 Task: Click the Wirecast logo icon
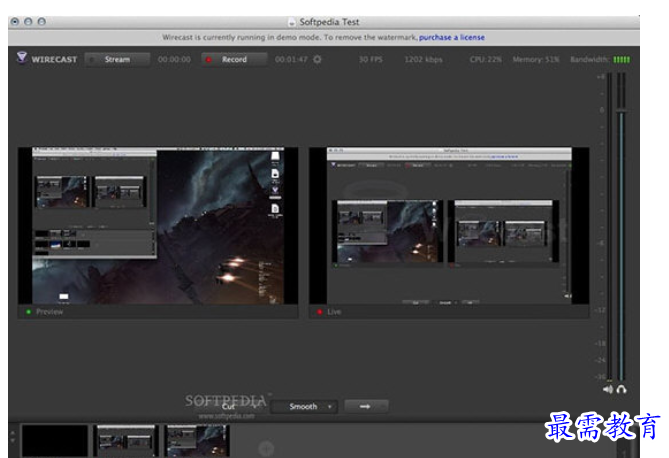click(22, 57)
